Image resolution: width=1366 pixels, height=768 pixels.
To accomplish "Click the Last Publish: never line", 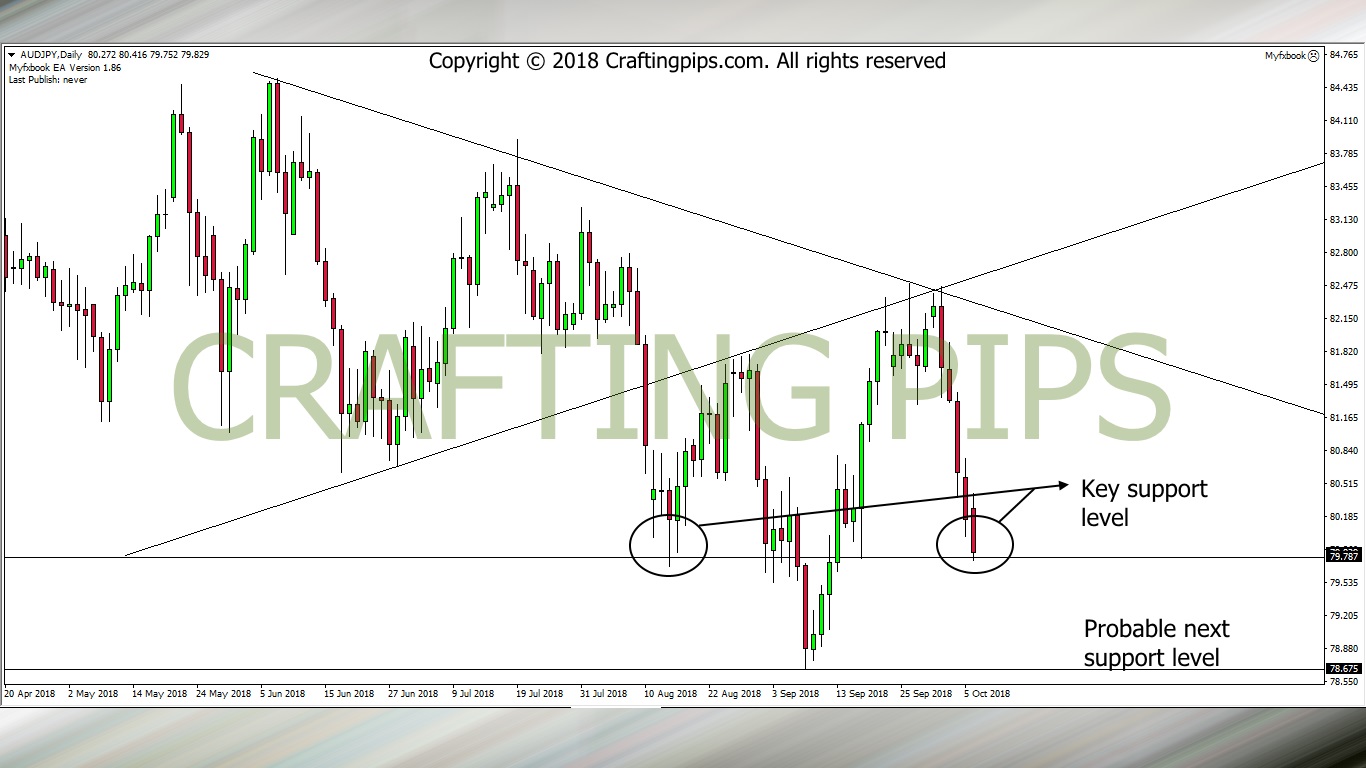I will click(x=47, y=80).
